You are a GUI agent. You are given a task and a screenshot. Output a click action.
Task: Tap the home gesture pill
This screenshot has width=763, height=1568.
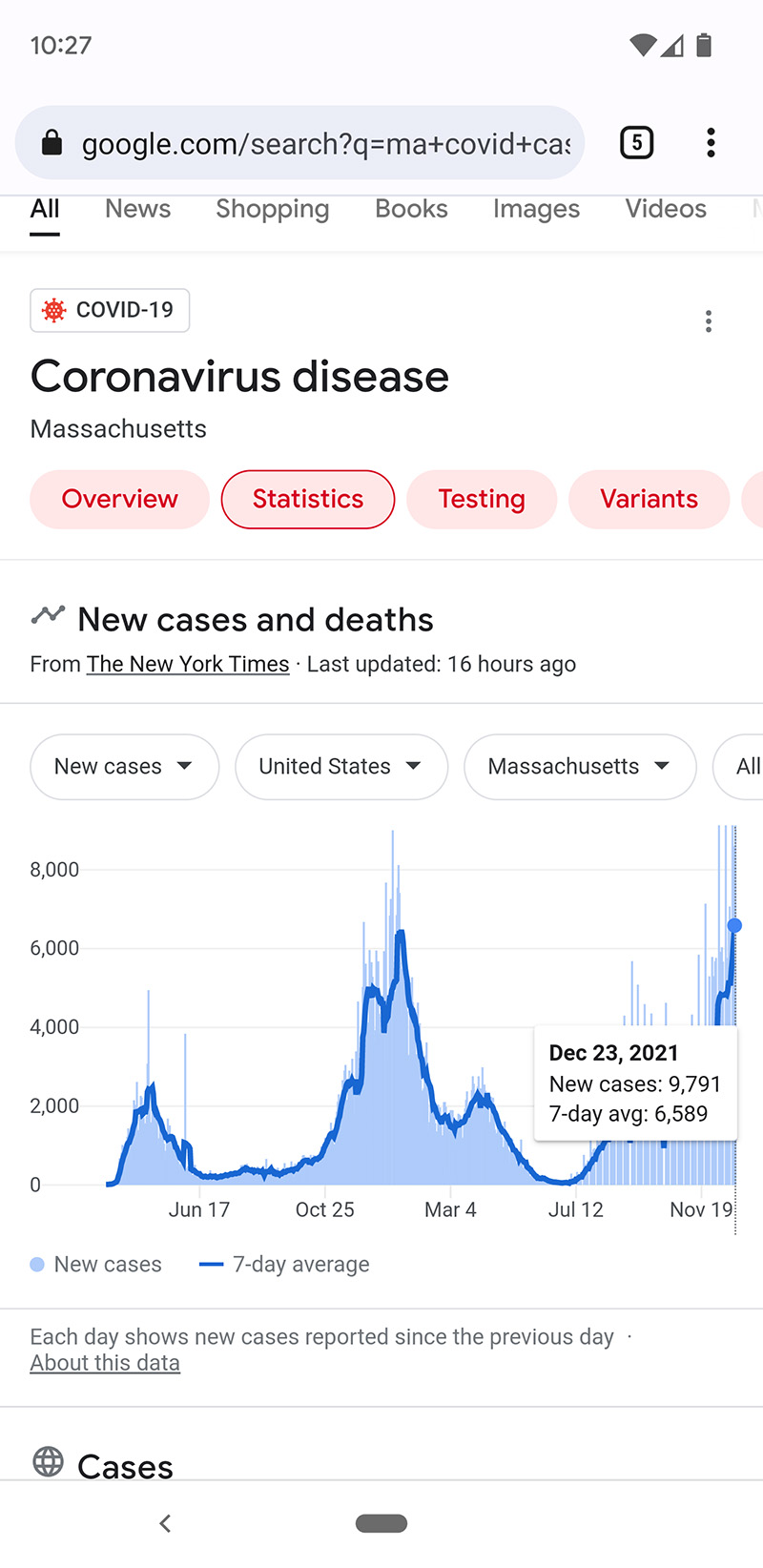pos(381,1523)
